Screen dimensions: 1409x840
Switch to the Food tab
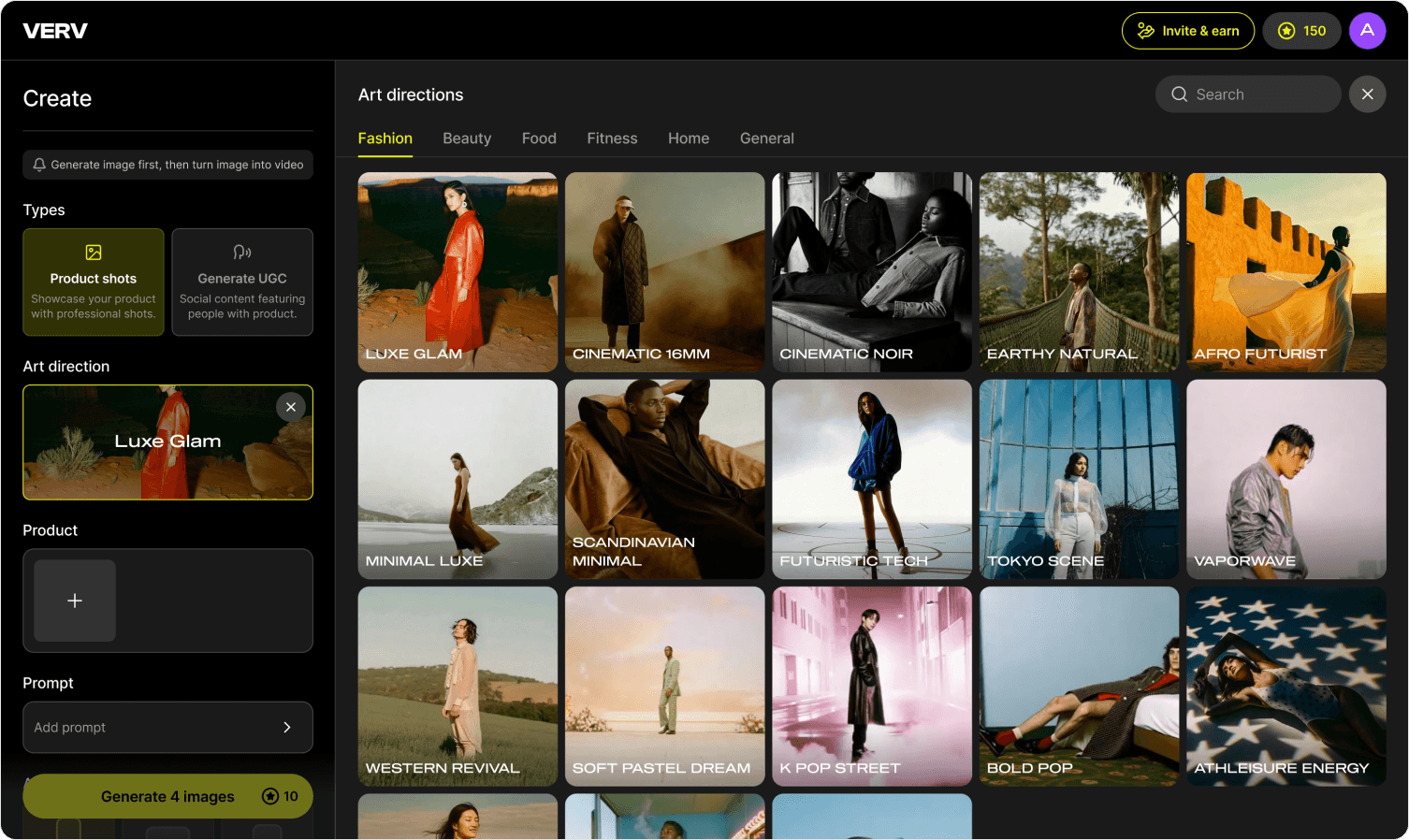[539, 138]
